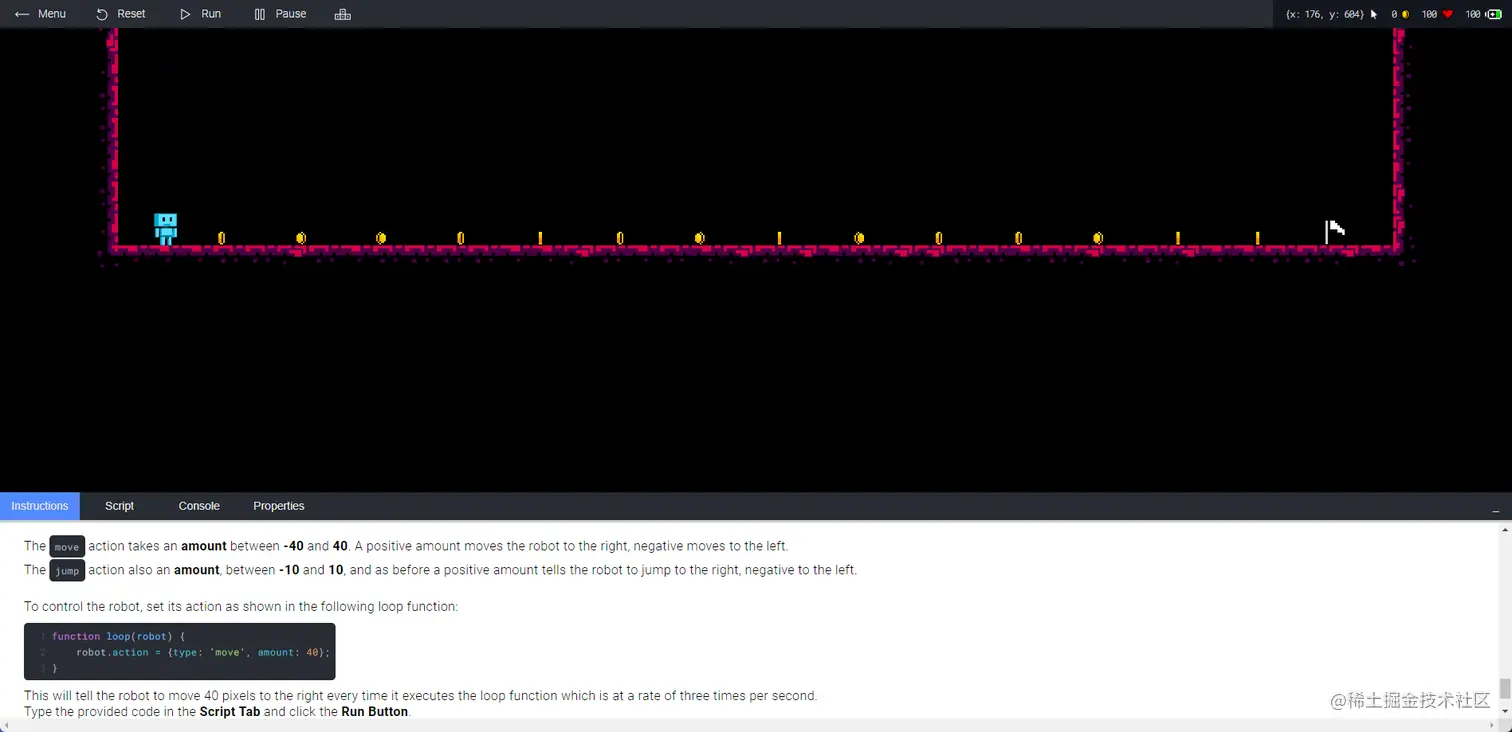Select the Instructions tab
The width and height of the screenshot is (1512, 732).
coord(40,506)
